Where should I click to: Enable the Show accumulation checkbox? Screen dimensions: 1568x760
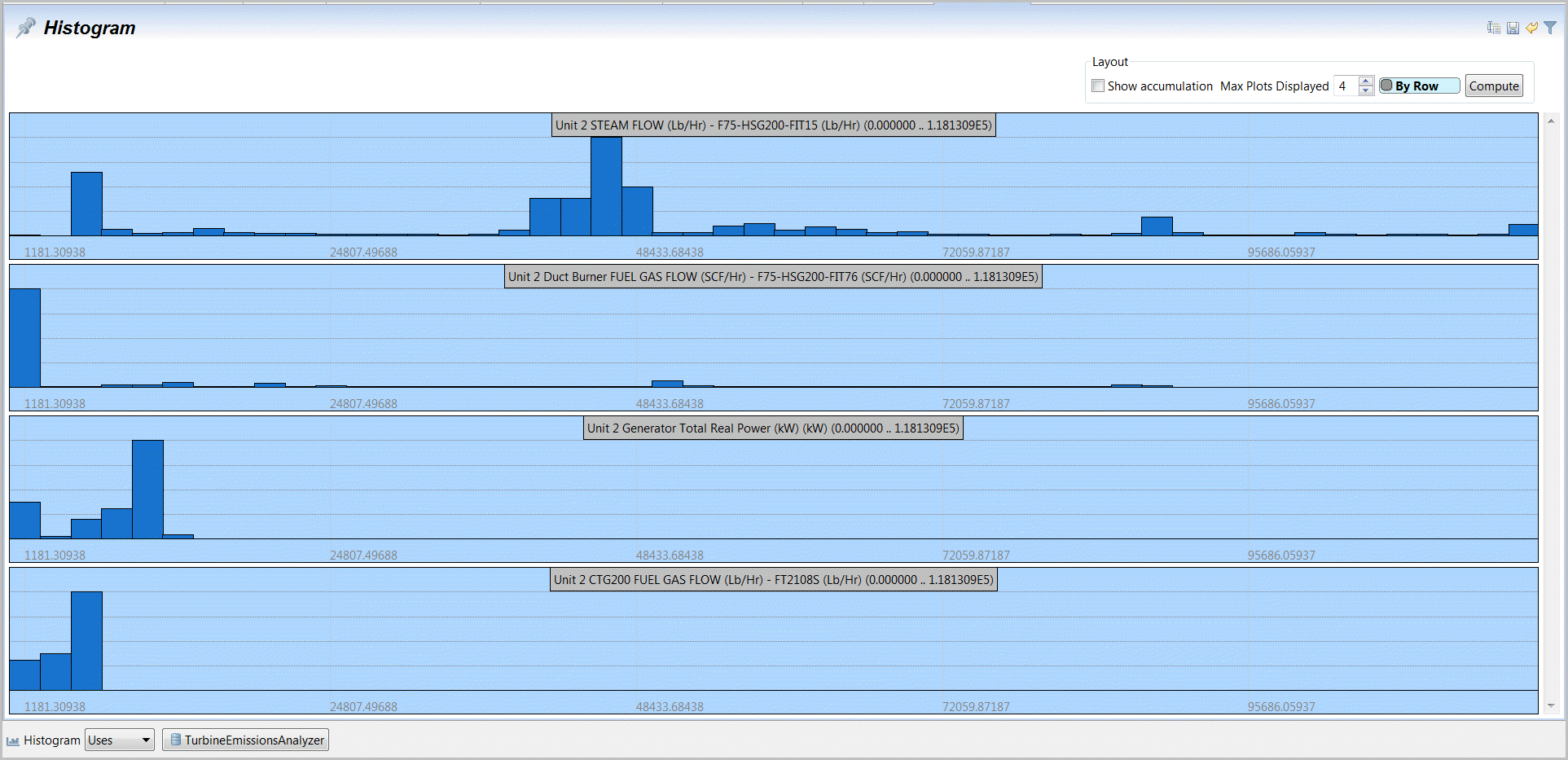tap(1098, 86)
